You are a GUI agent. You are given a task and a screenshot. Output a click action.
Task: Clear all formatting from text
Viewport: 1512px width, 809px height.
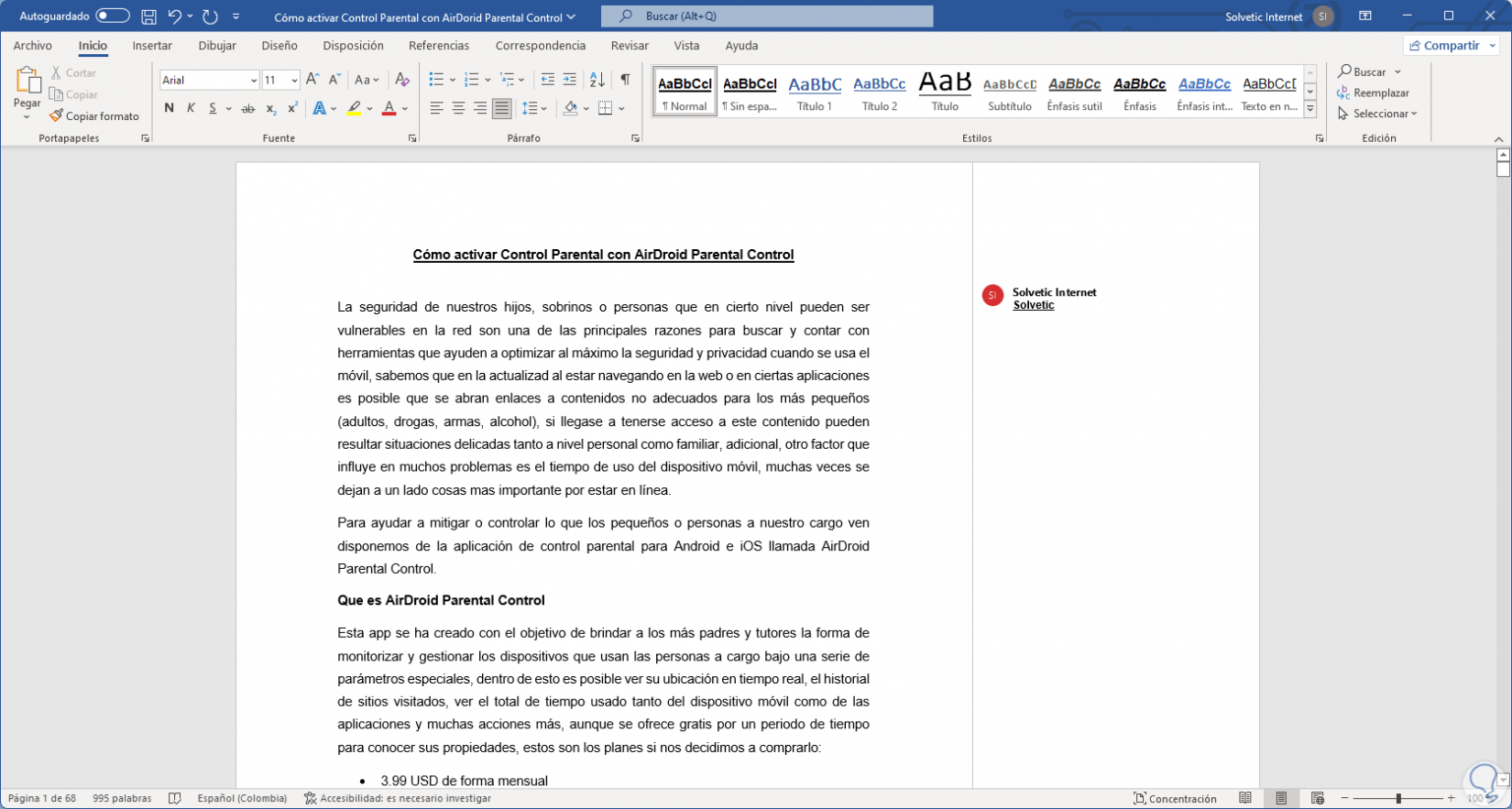(401, 80)
